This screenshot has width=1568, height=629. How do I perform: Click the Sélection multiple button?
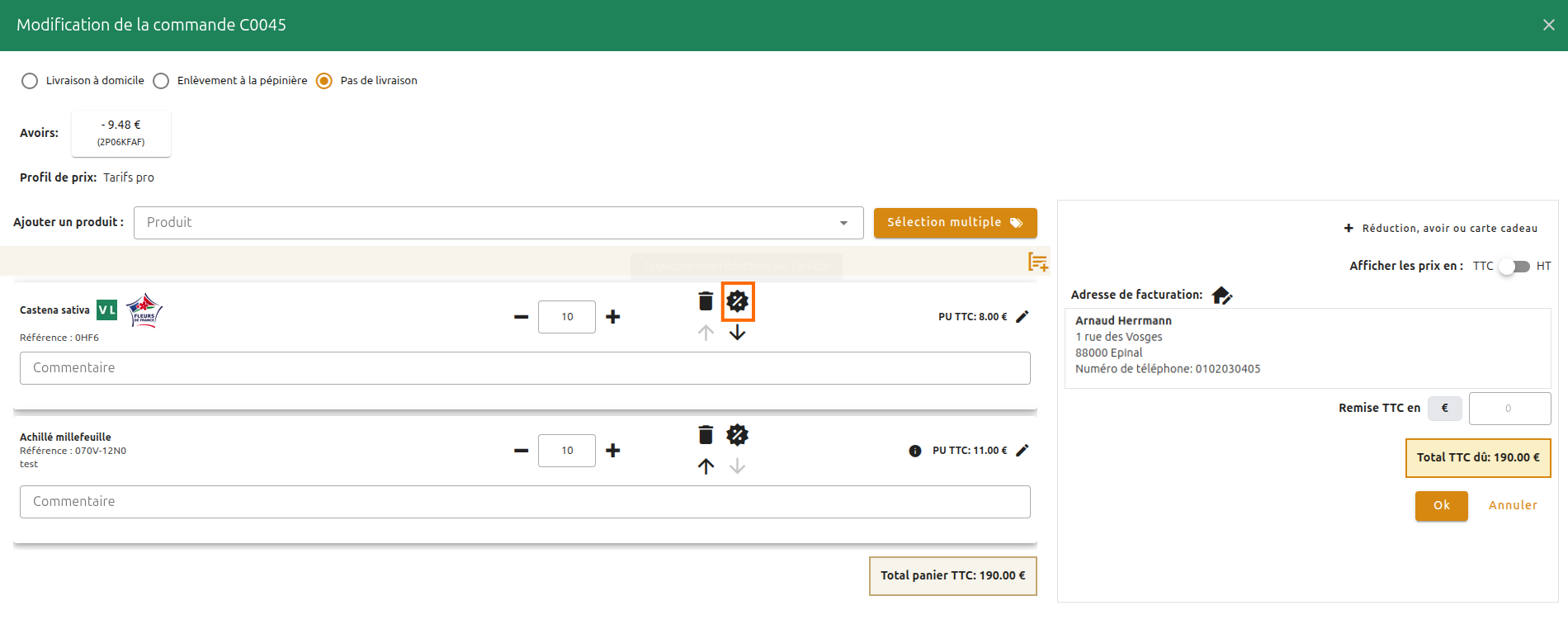[955, 223]
